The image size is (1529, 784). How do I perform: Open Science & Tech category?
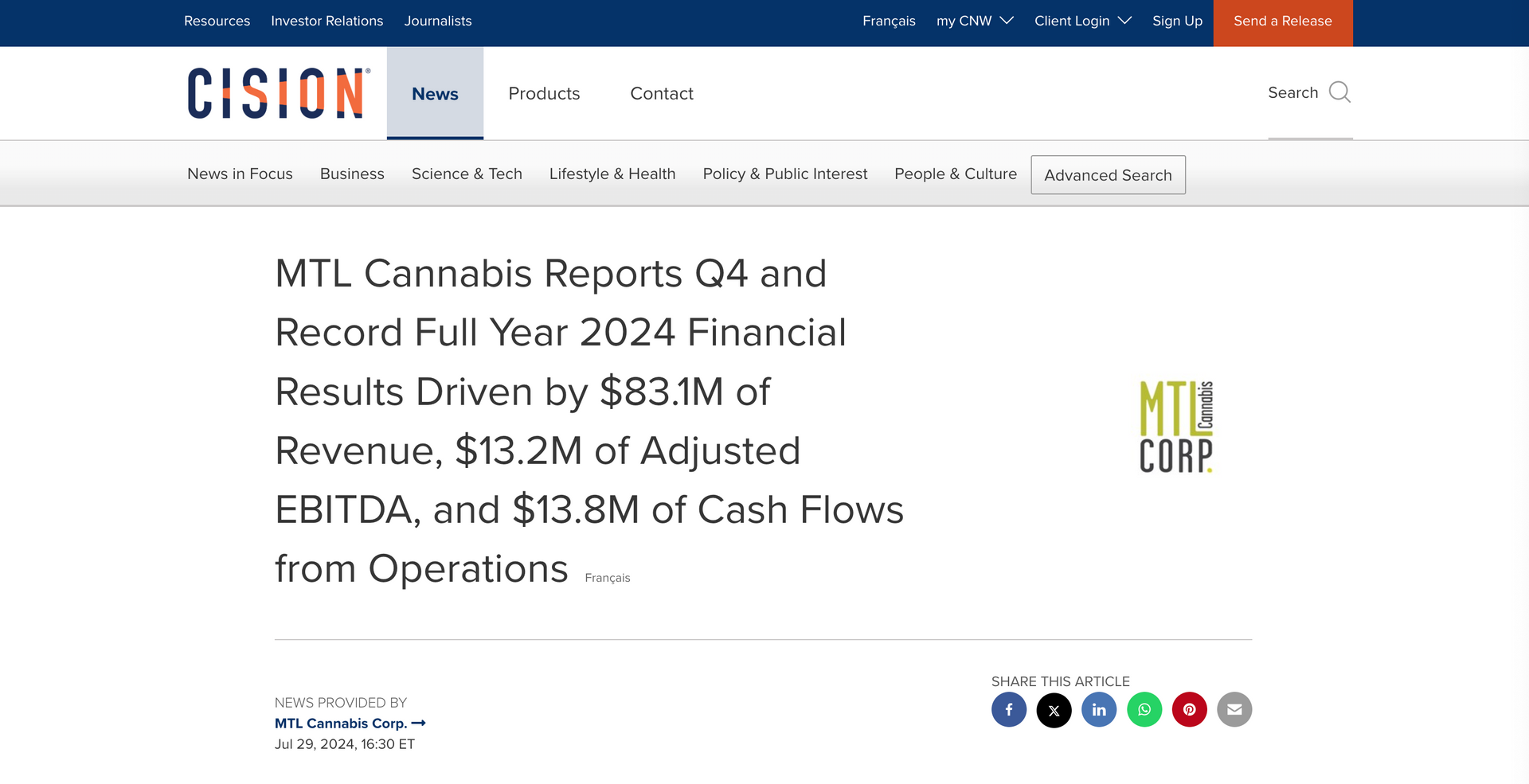pyautogui.click(x=467, y=174)
